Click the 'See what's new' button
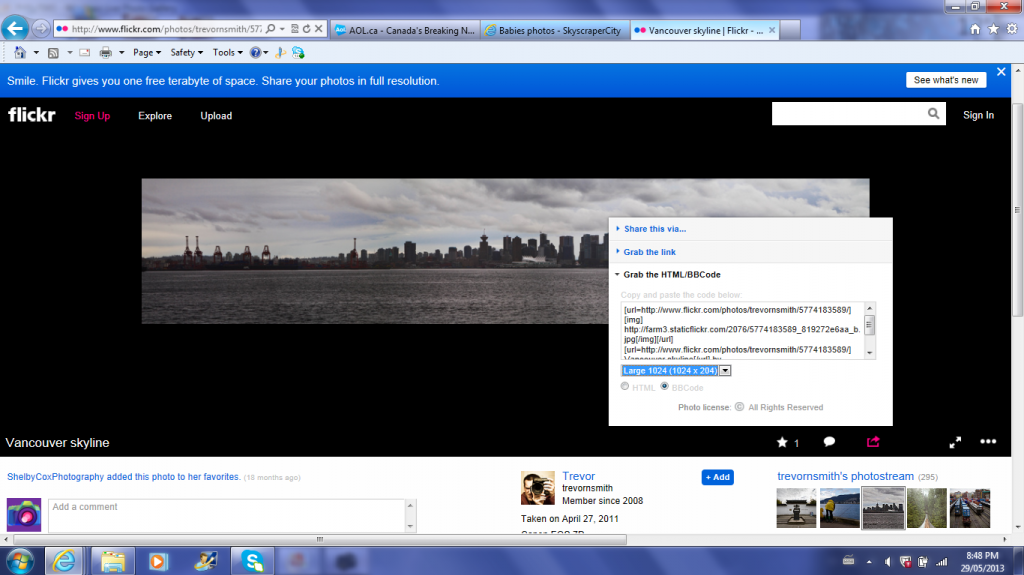The image size is (1024, 575). click(945, 80)
